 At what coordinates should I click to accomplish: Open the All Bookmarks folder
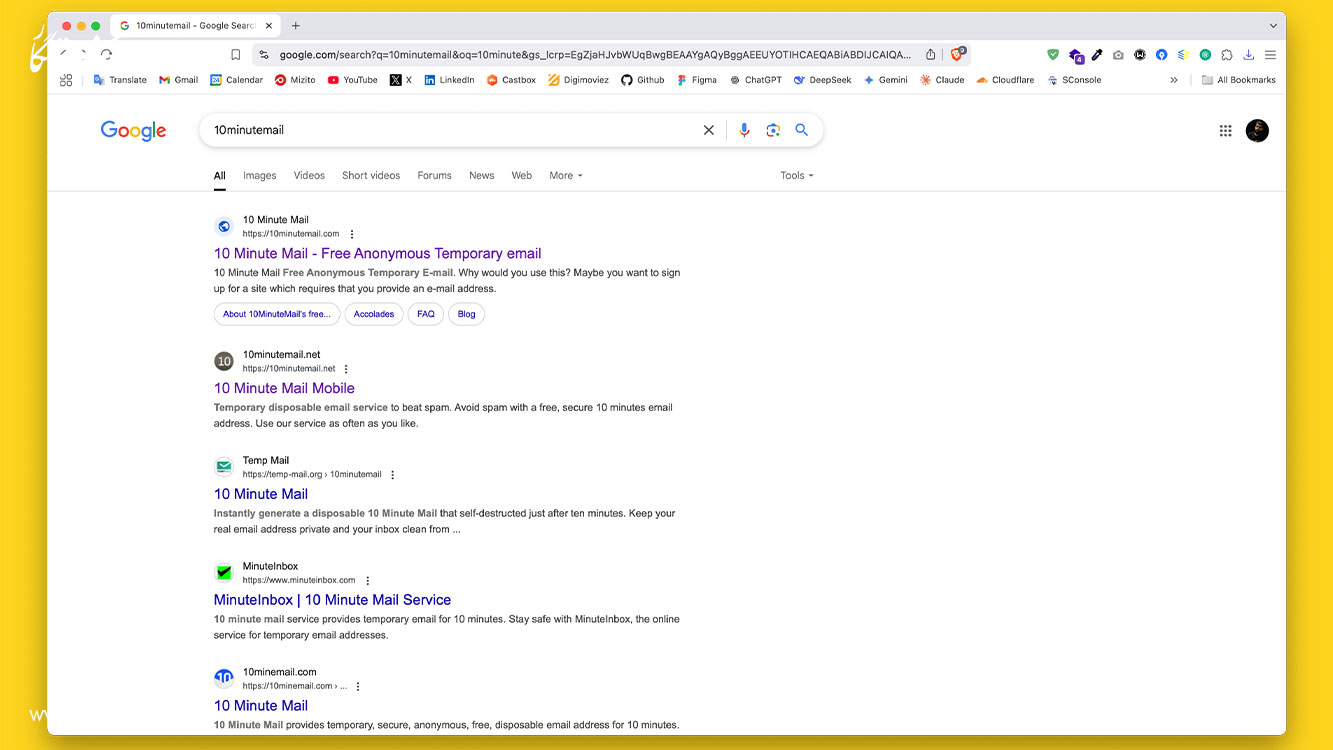pyautogui.click(x=1238, y=80)
